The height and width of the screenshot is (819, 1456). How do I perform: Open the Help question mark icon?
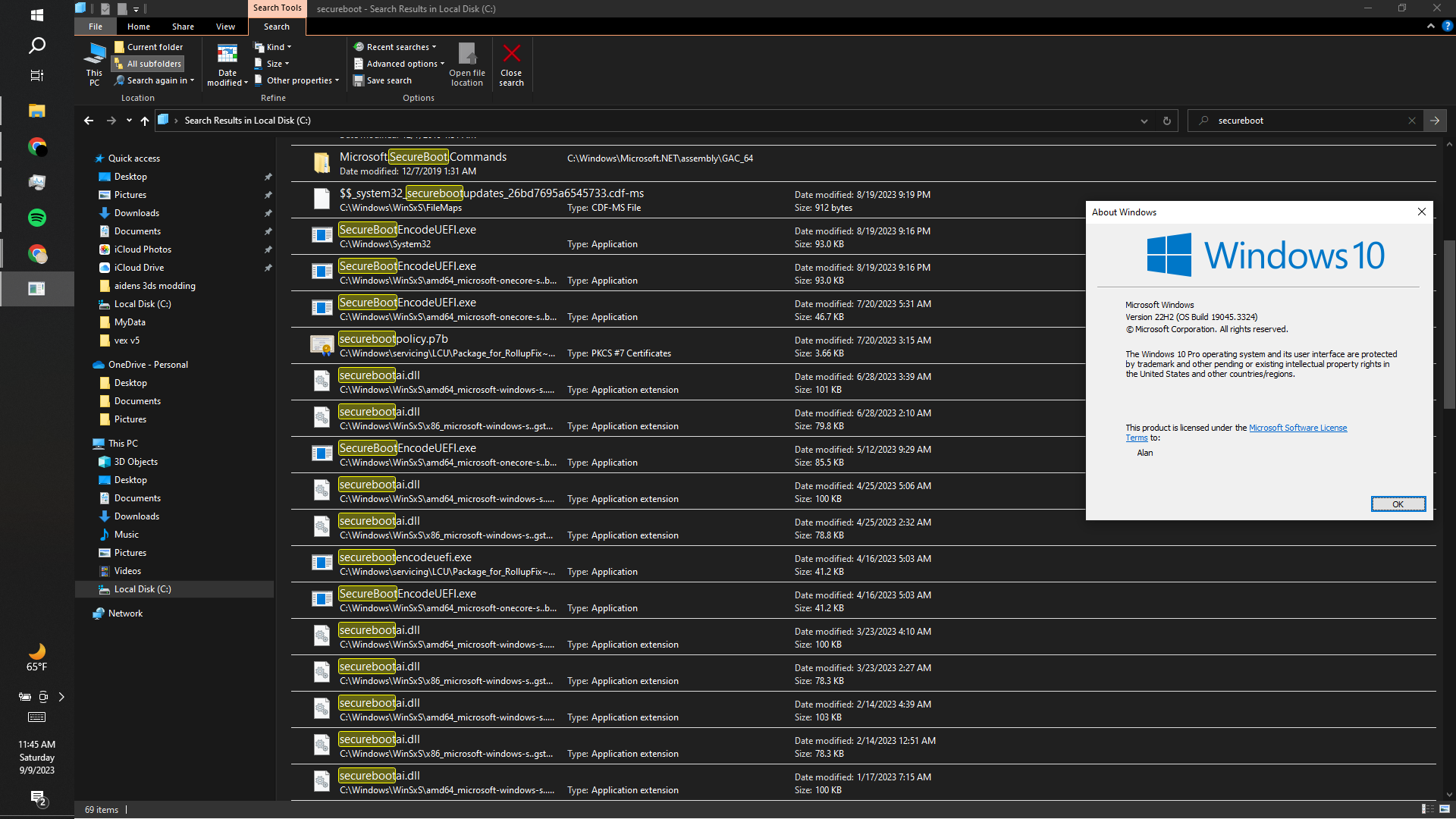tap(1447, 26)
